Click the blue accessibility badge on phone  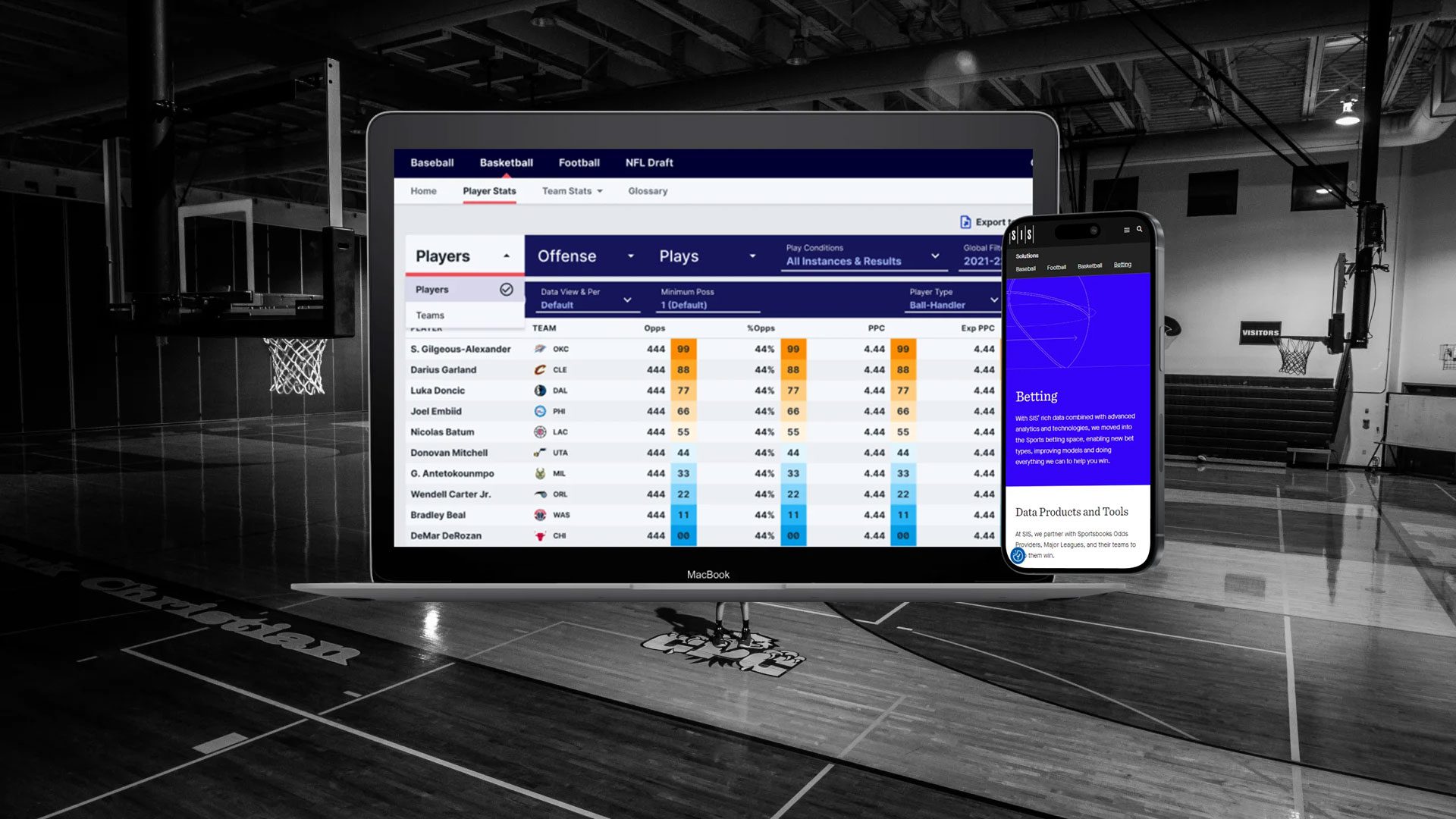click(x=1018, y=556)
